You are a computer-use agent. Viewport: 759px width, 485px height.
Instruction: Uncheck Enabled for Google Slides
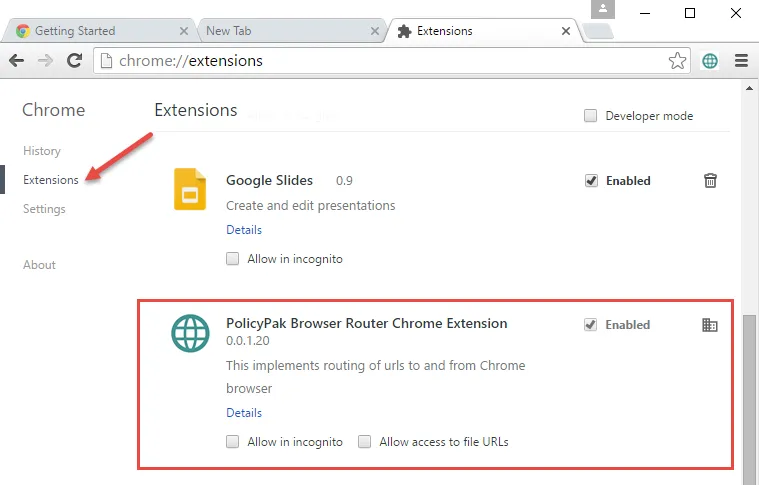pyautogui.click(x=591, y=181)
